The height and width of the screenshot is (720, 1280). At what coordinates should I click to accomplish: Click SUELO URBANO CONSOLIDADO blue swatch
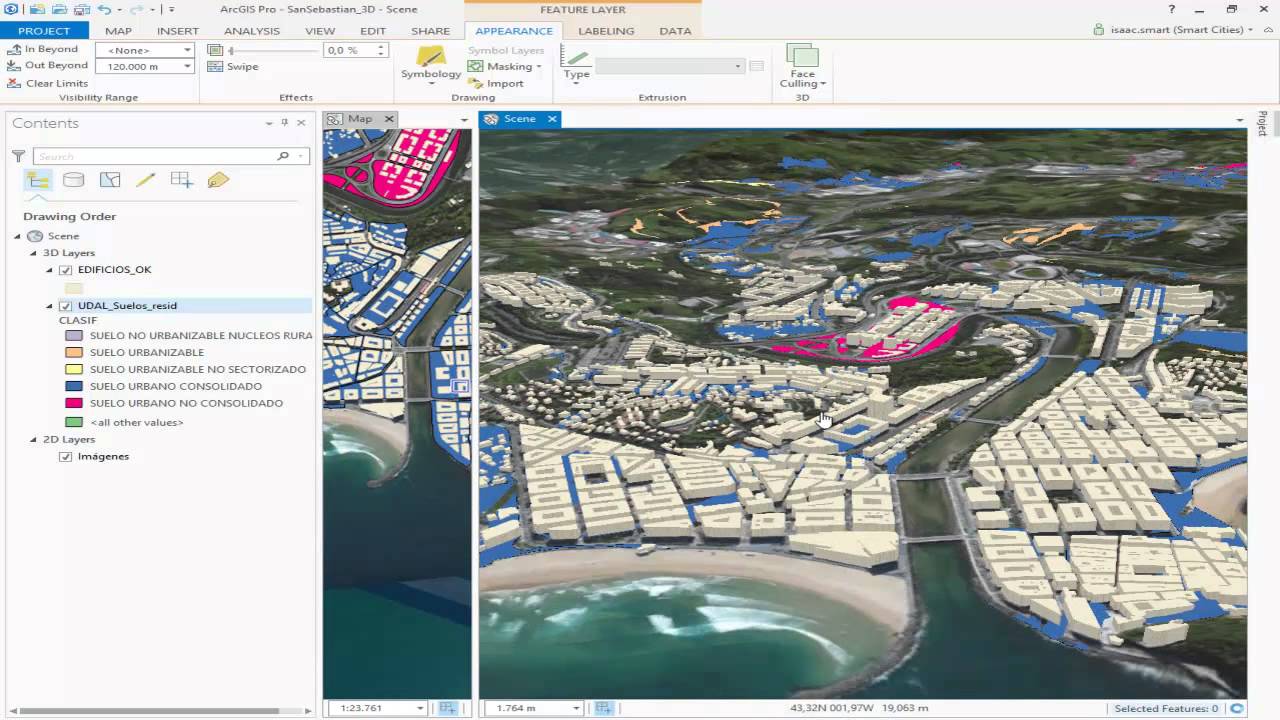(73, 386)
